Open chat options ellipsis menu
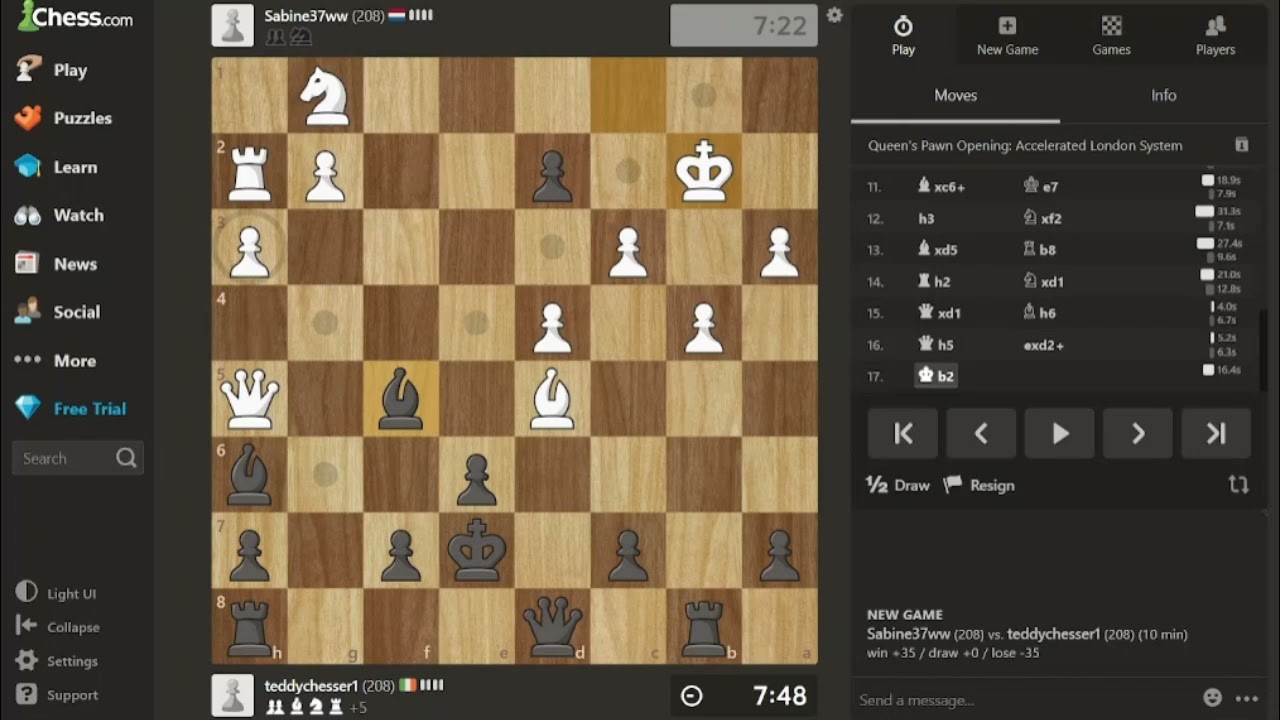Viewport: 1280px width, 720px height. [1246, 699]
